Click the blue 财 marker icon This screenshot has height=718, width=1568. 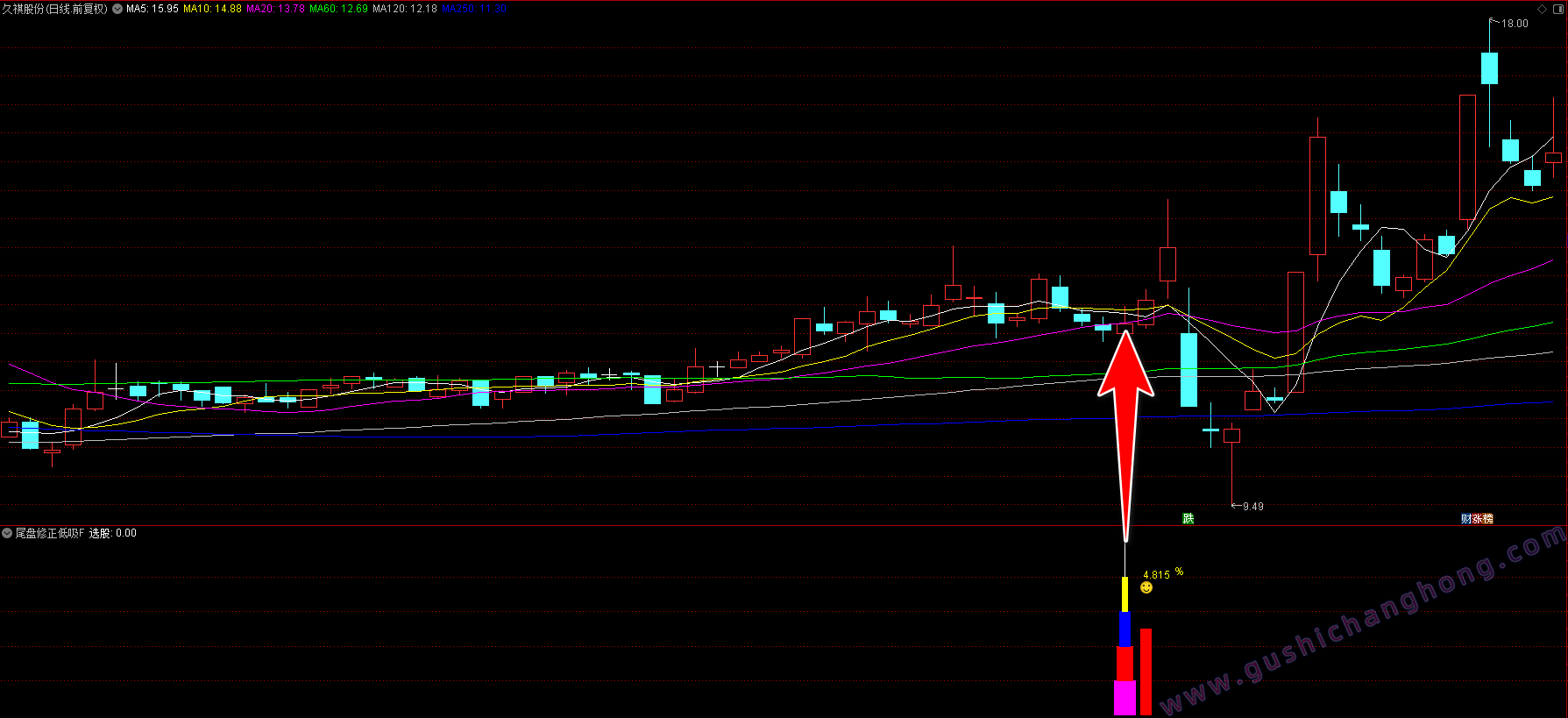(x=1466, y=518)
